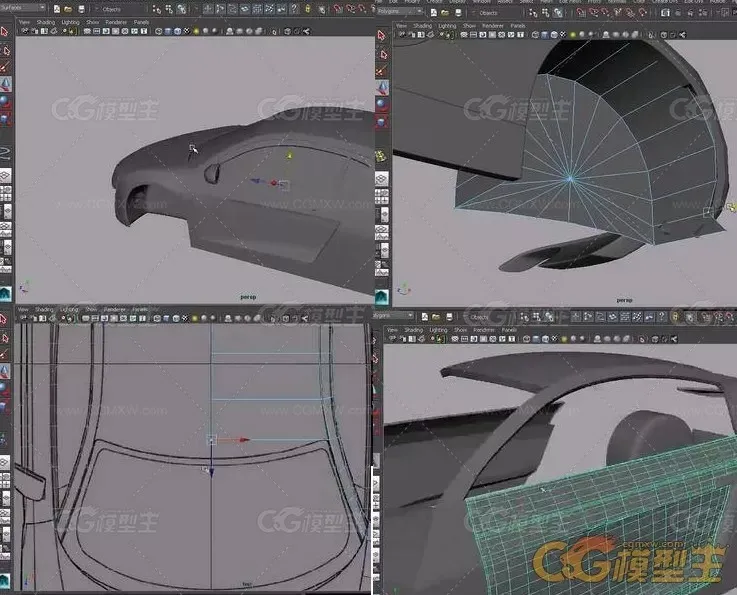737x595 pixels.
Task: Open View menu in top-left viewport
Action: click(x=24, y=22)
